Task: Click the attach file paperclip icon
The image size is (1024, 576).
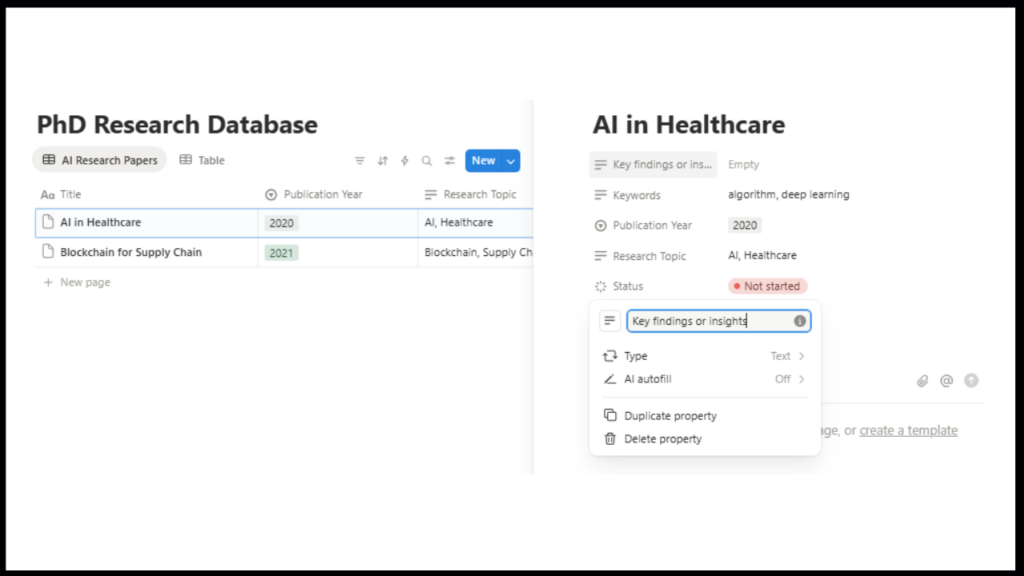Action: pos(923,381)
